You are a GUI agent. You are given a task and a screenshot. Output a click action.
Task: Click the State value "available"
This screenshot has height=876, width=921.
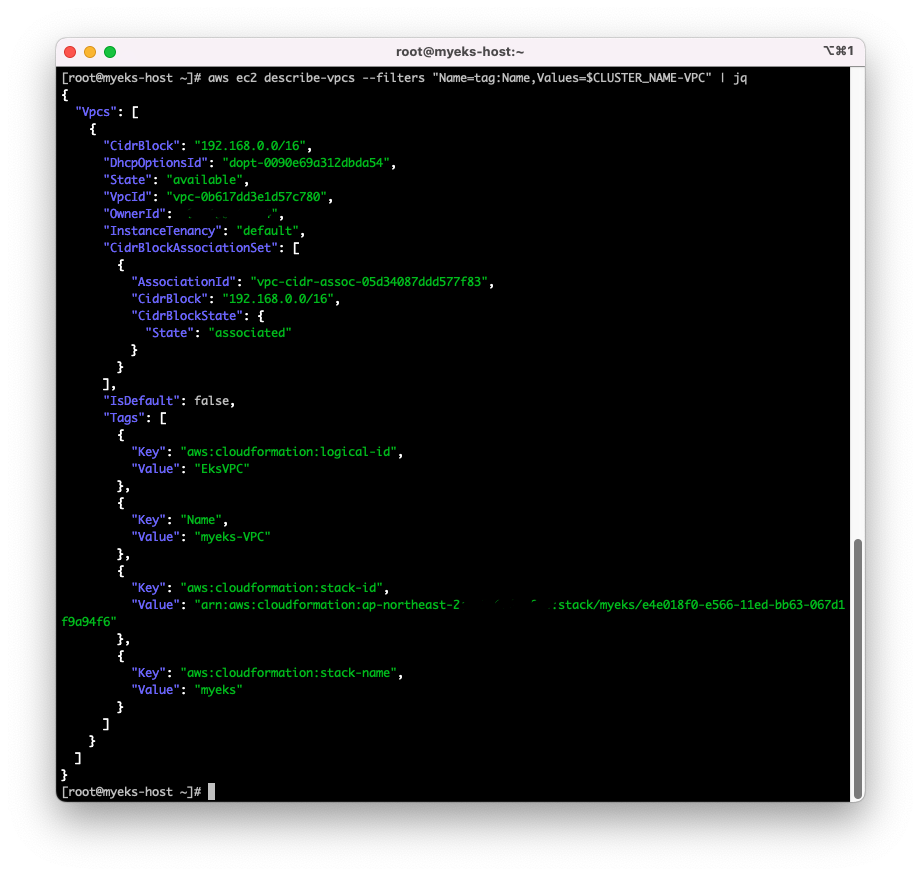click(x=204, y=180)
